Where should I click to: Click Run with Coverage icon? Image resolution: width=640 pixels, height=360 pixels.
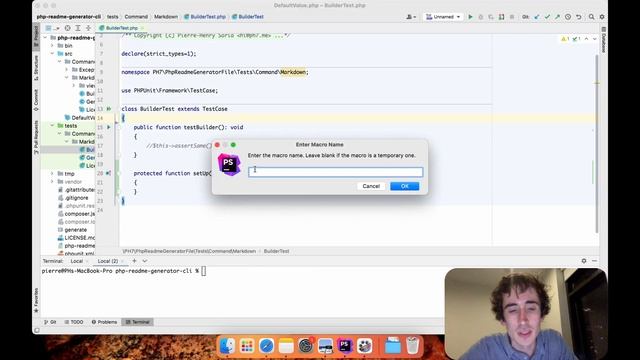[x=491, y=17]
